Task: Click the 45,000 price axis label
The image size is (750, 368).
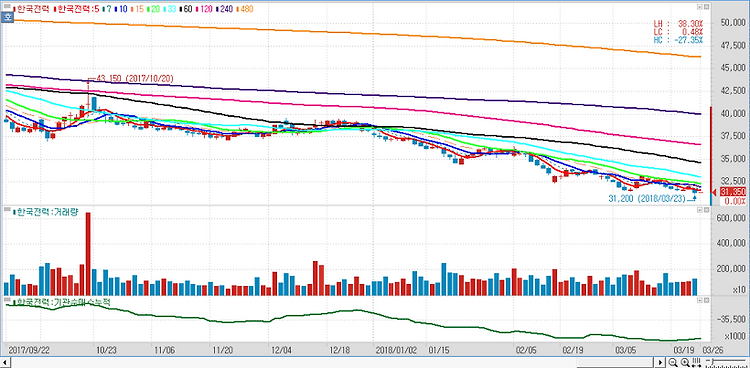Action: point(732,68)
